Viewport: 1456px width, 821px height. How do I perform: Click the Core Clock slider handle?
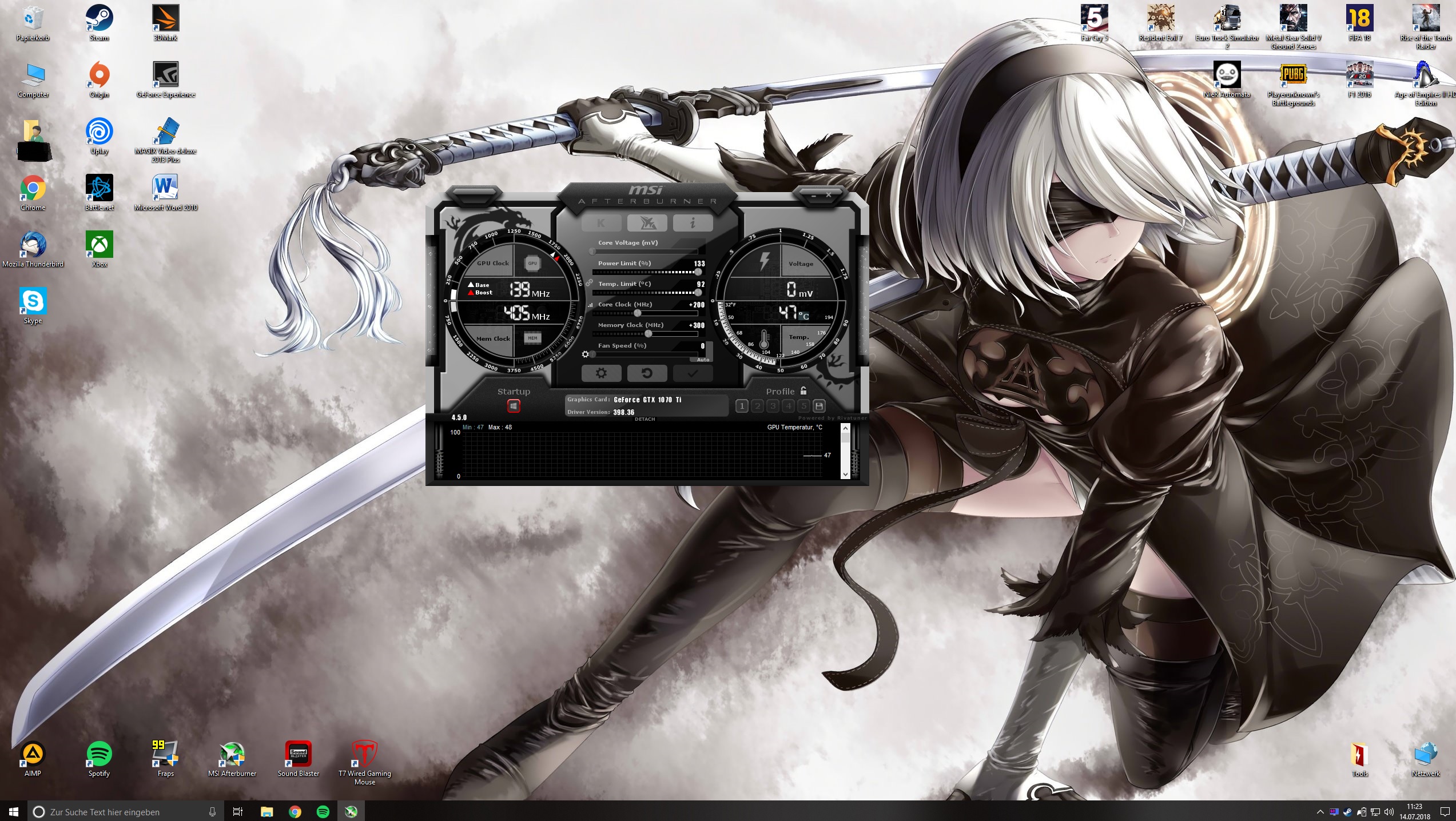click(x=638, y=313)
